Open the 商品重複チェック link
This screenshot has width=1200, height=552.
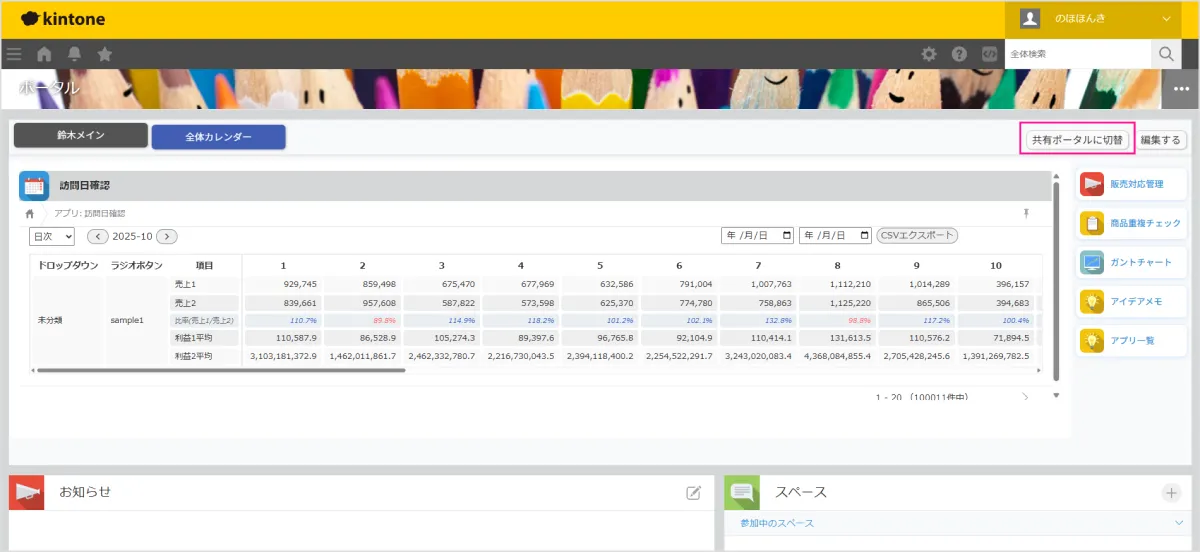[1145, 223]
